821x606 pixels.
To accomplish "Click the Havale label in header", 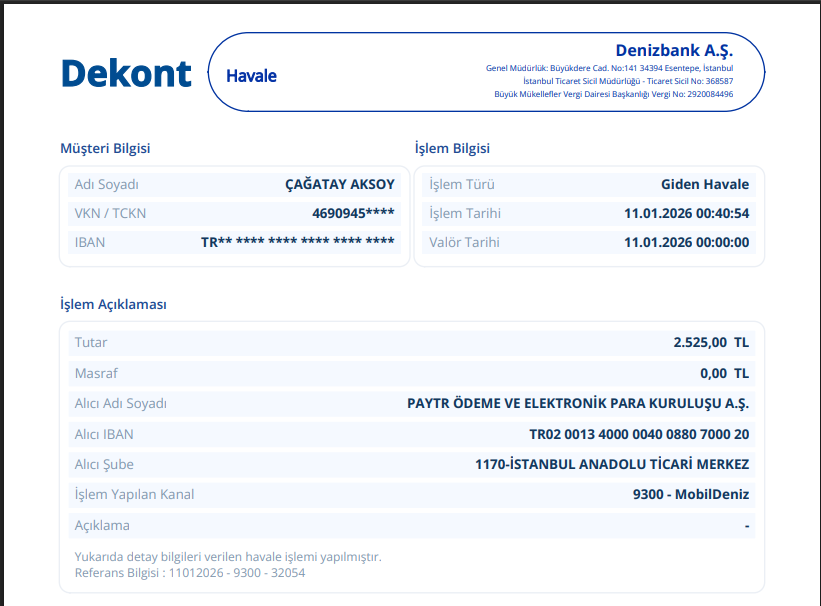I will tap(251, 76).
